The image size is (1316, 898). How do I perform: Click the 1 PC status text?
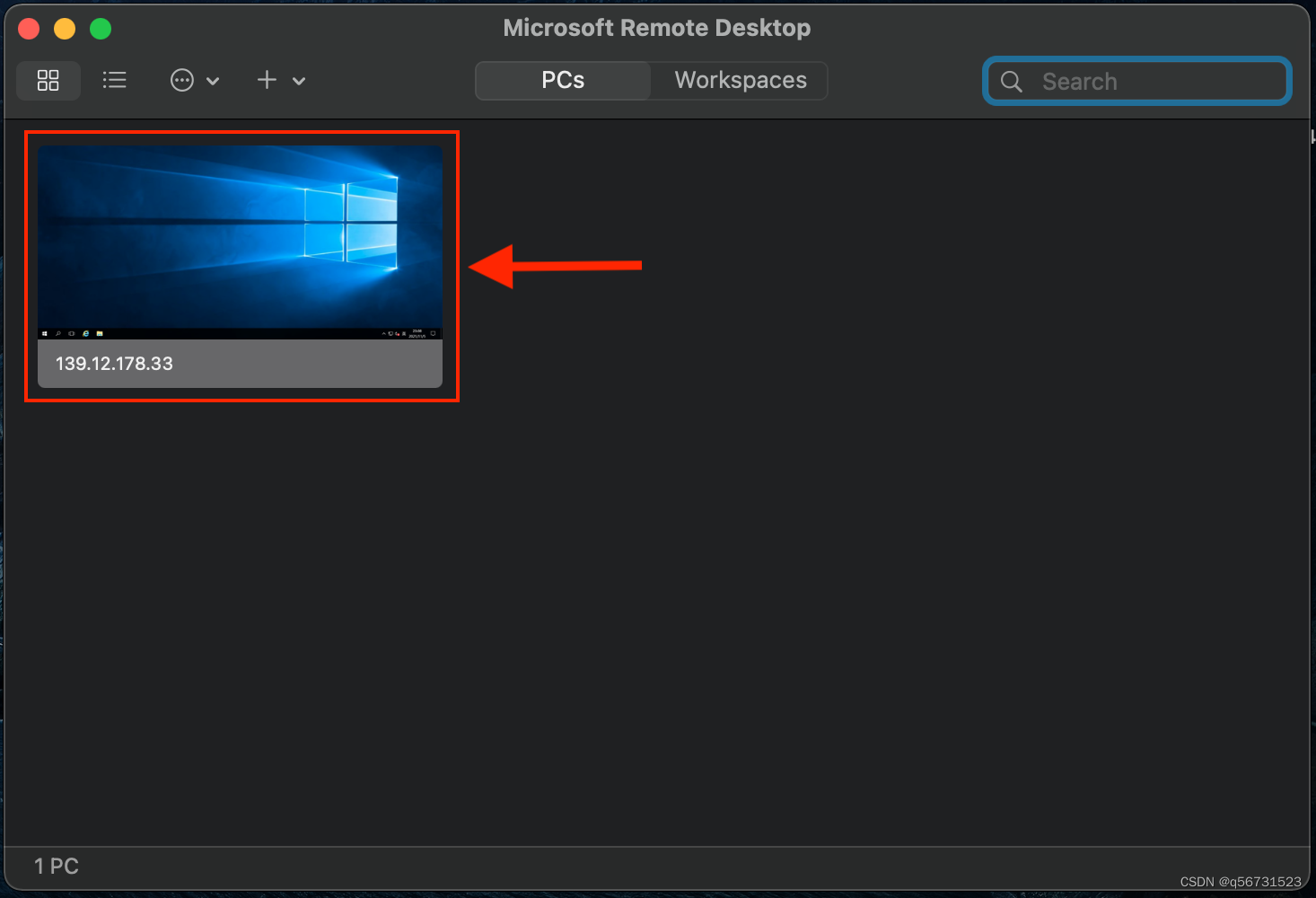pyautogui.click(x=57, y=867)
